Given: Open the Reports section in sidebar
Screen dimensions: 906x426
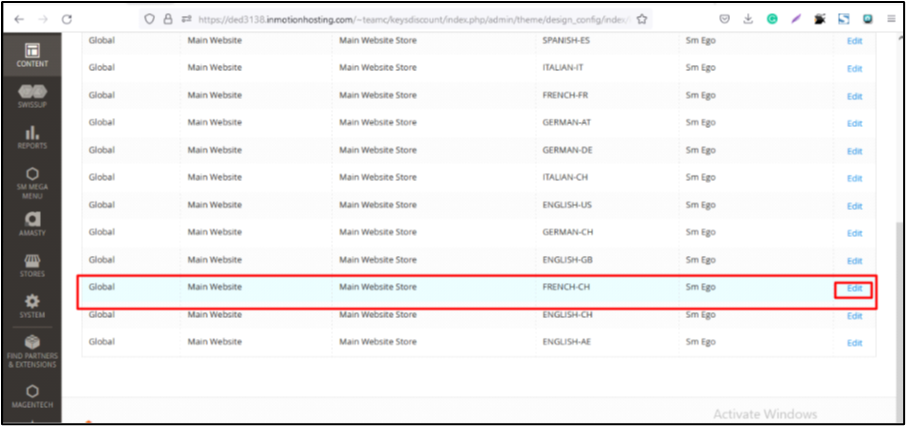Looking at the screenshot, I should tap(32, 137).
